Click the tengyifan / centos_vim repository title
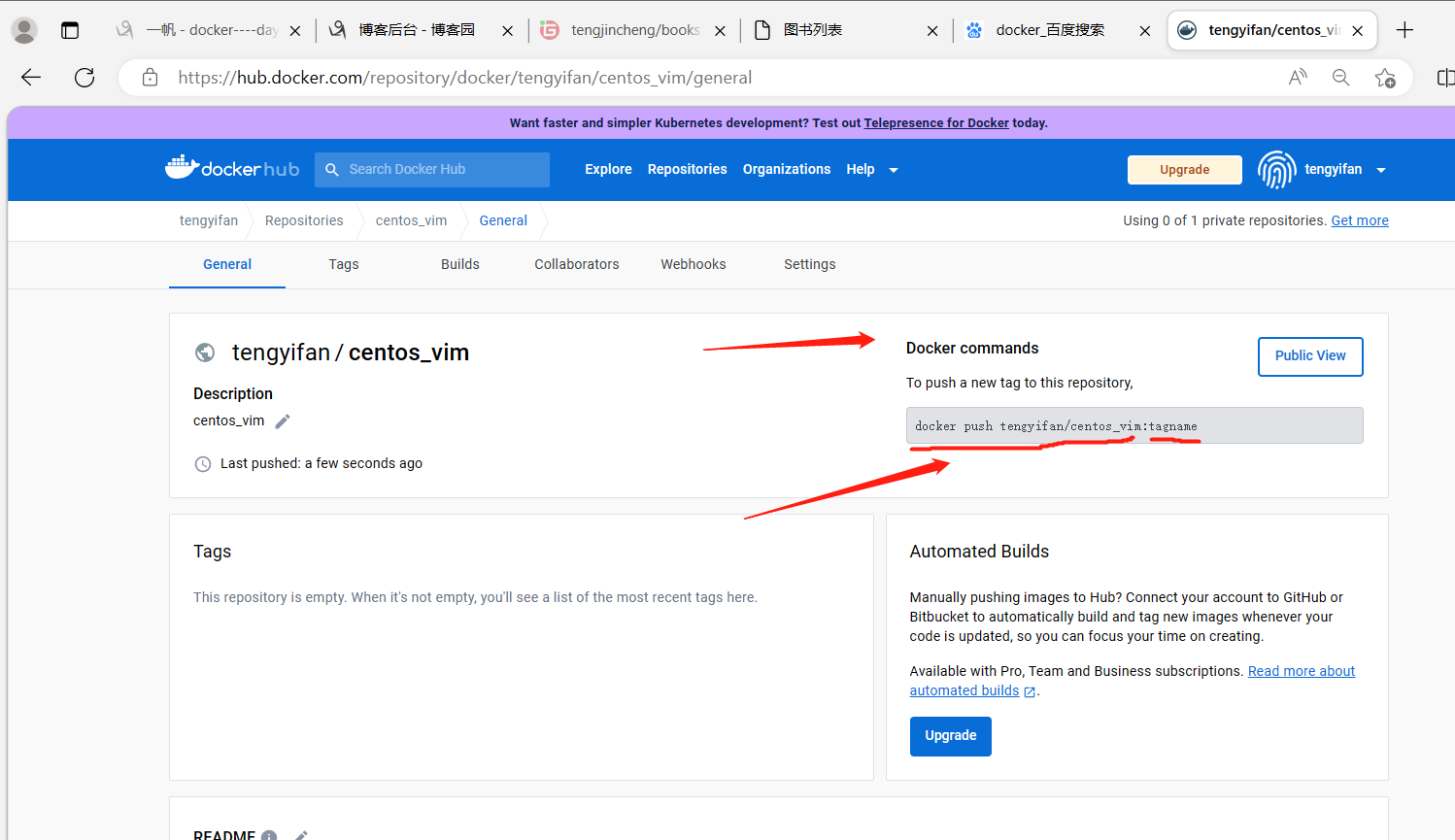This screenshot has height=840, width=1455. point(351,353)
